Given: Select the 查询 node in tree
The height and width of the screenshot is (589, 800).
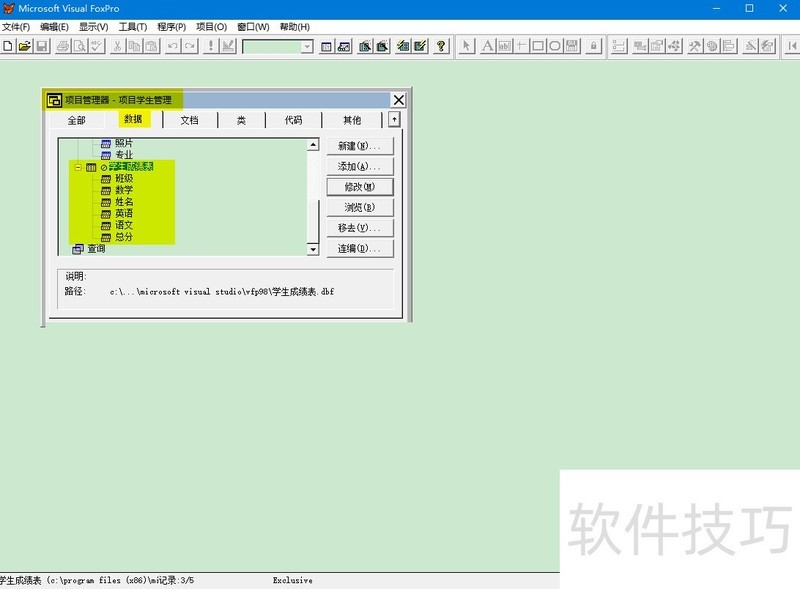Looking at the screenshot, I should point(96,249).
